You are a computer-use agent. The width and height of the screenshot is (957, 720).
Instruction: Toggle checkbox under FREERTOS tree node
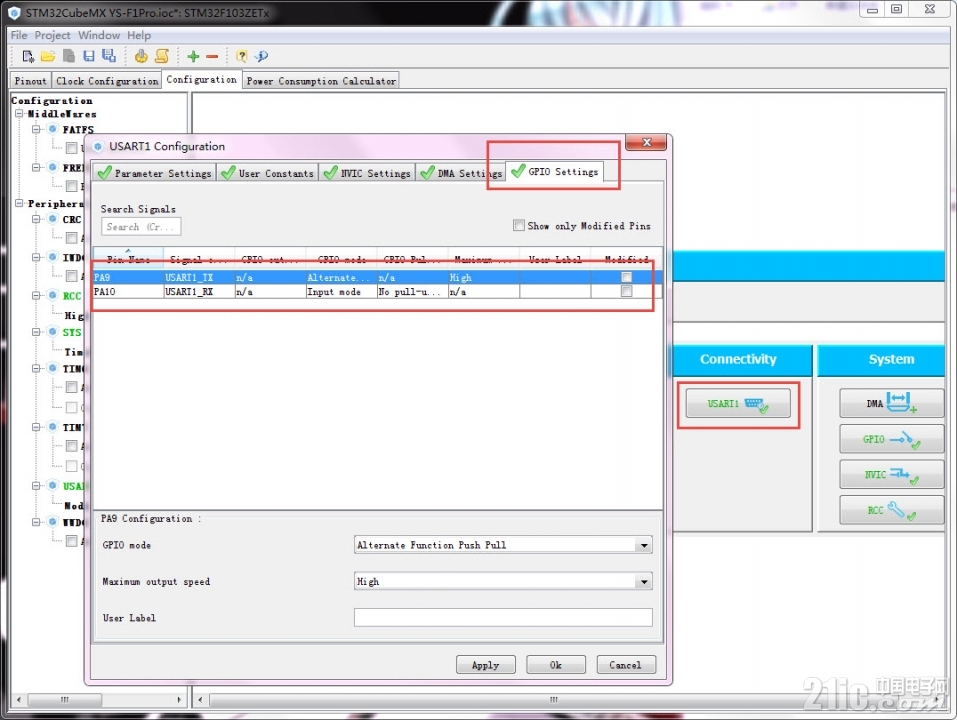[71, 185]
